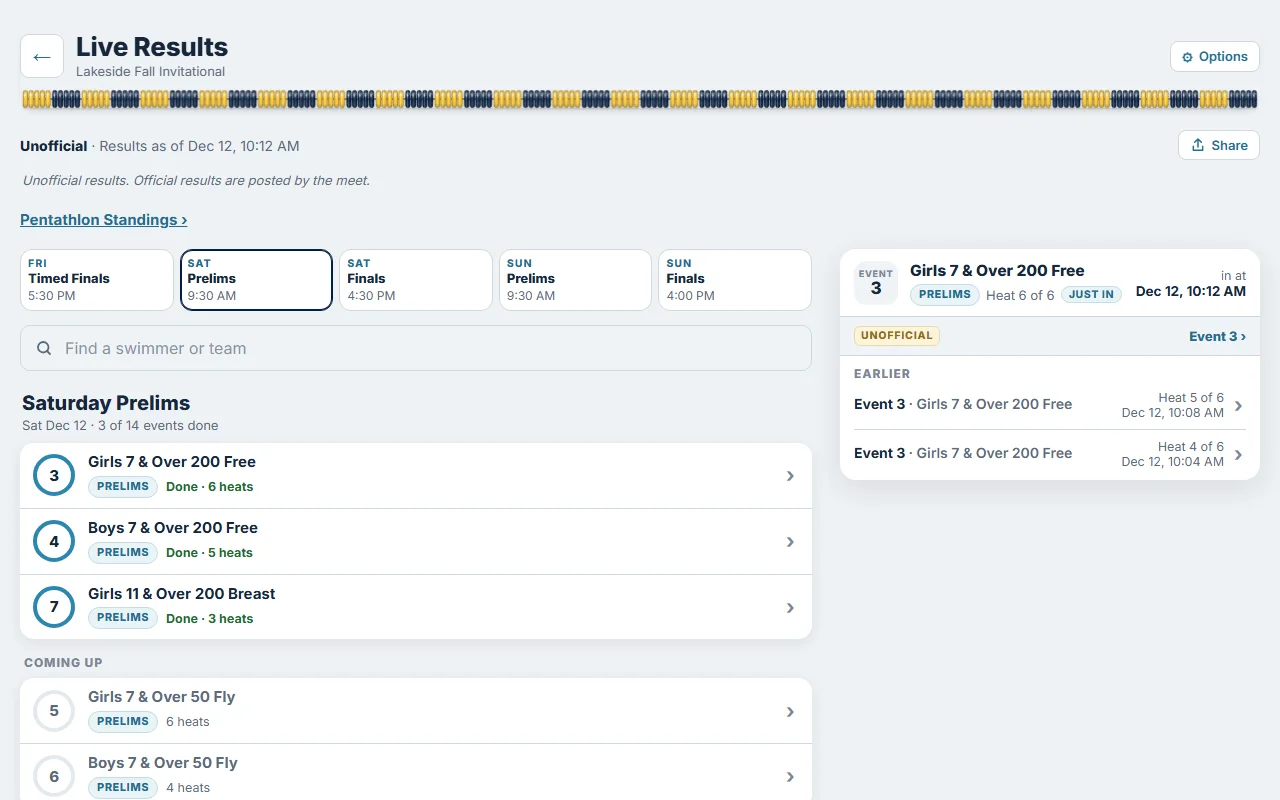The height and width of the screenshot is (800, 1280).
Task: Click the EVENT 3 square badge
Action: click(x=876, y=283)
